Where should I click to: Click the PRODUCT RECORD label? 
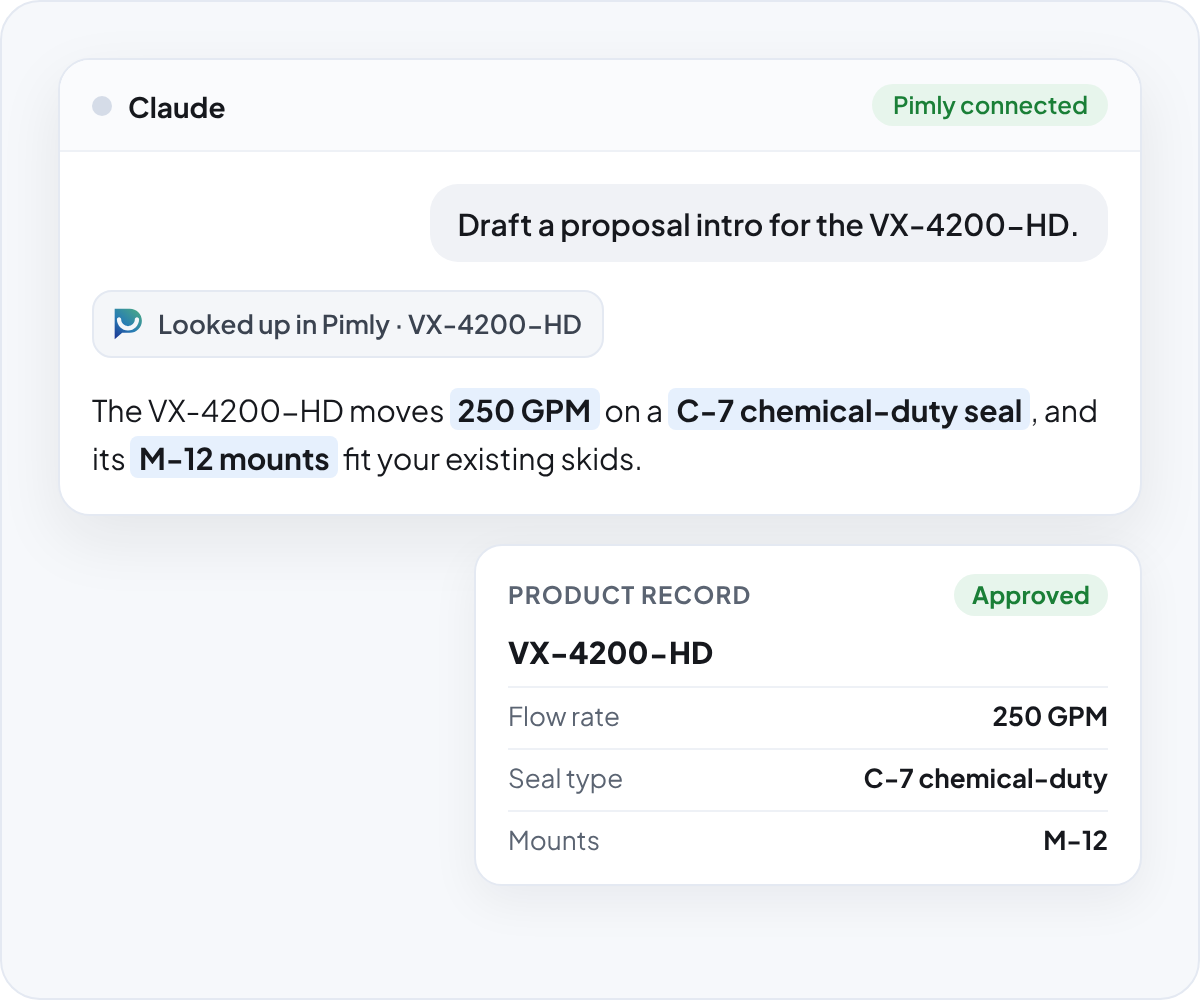(x=629, y=595)
